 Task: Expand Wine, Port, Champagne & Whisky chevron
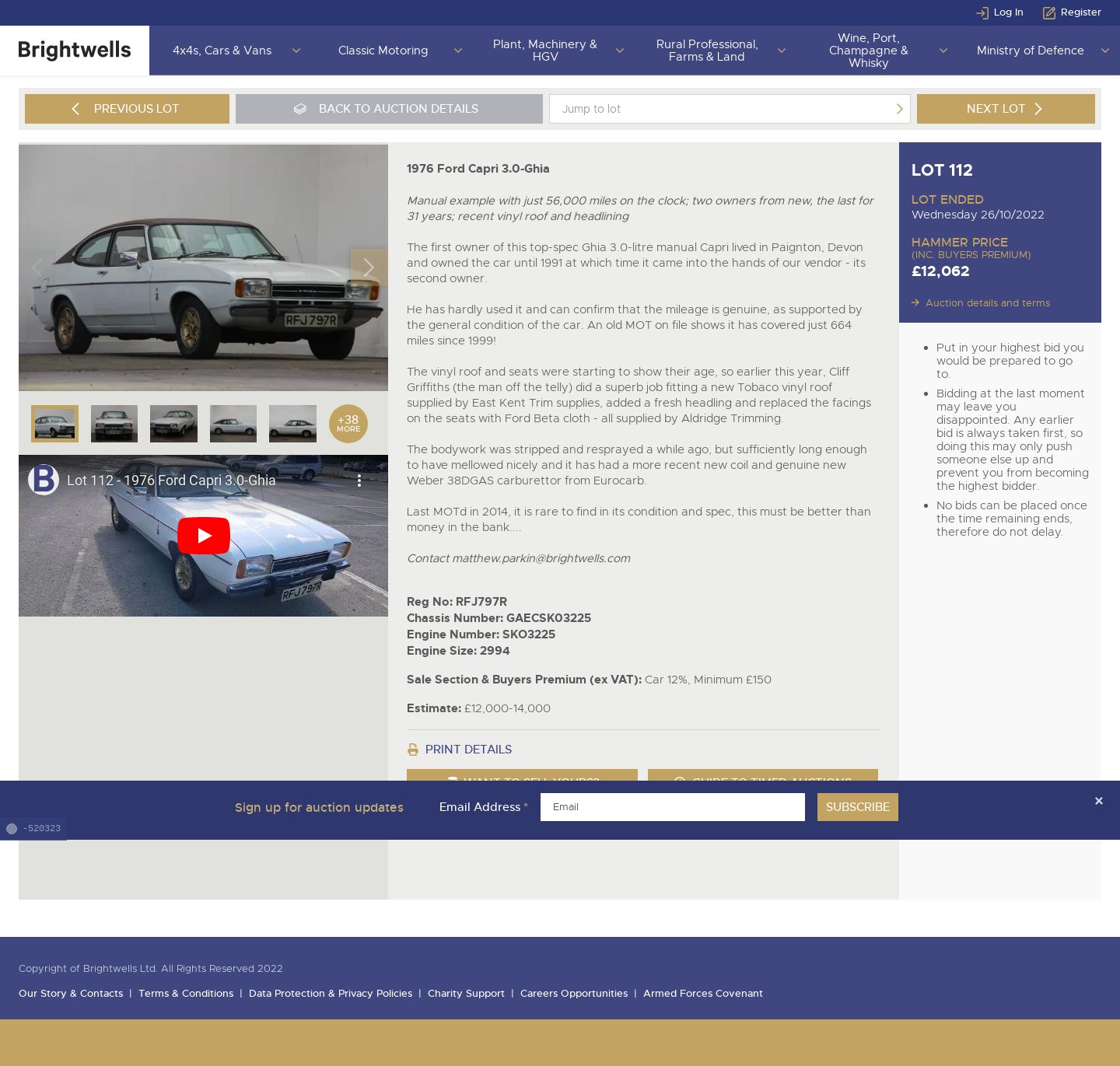pos(943,51)
